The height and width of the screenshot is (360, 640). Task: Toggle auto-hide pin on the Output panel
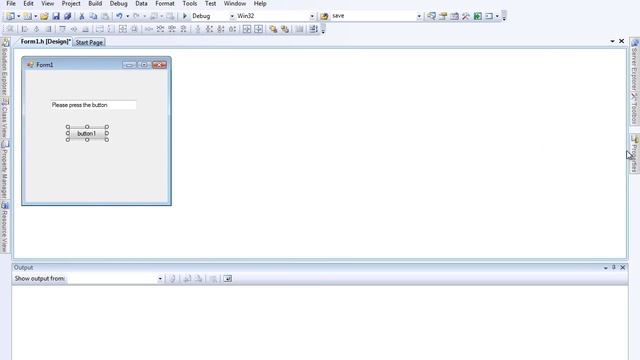613,268
